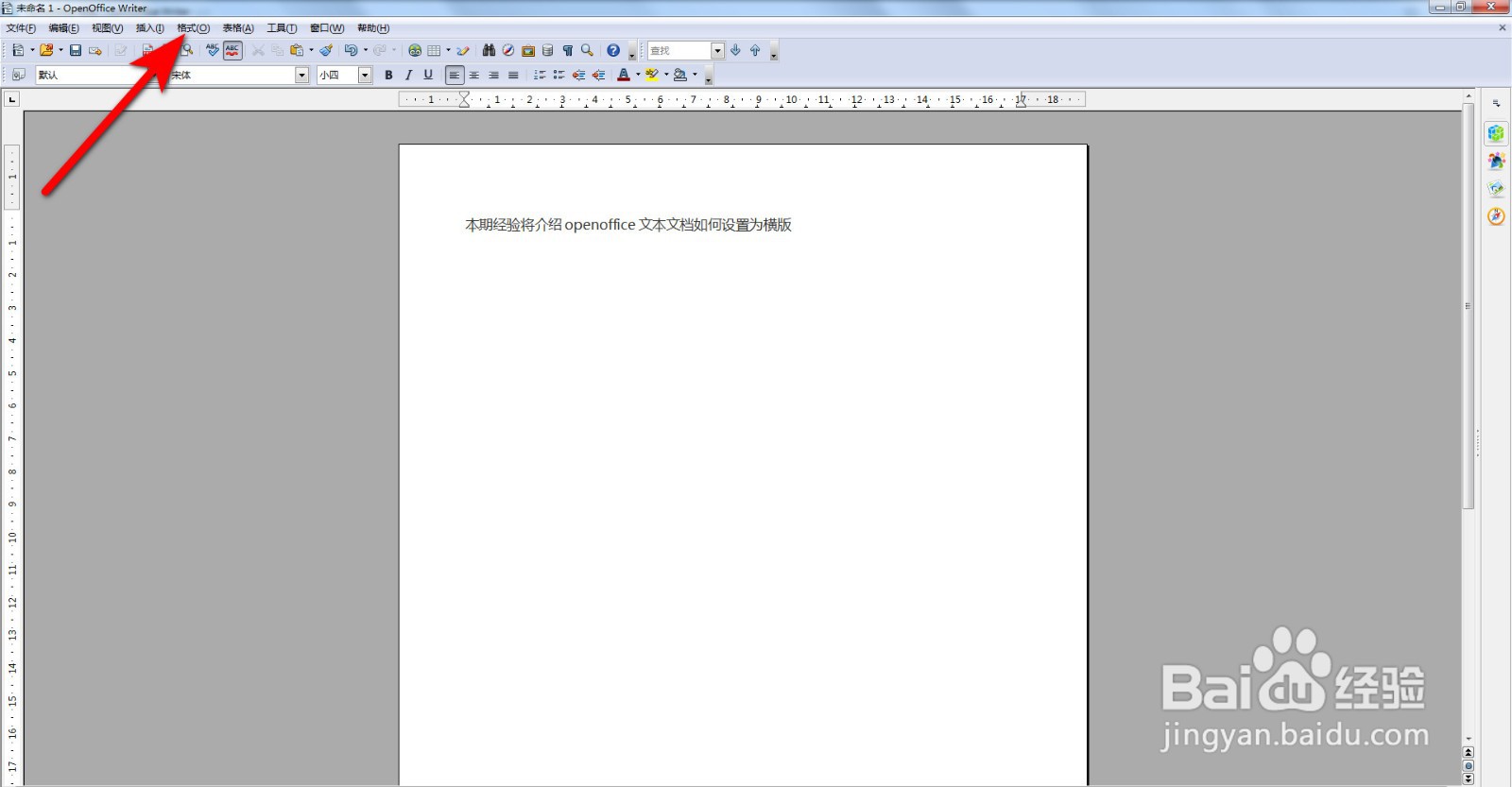Open the sidebar Properties deck
This screenshot has width=1512, height=787.
point(1496,133)
